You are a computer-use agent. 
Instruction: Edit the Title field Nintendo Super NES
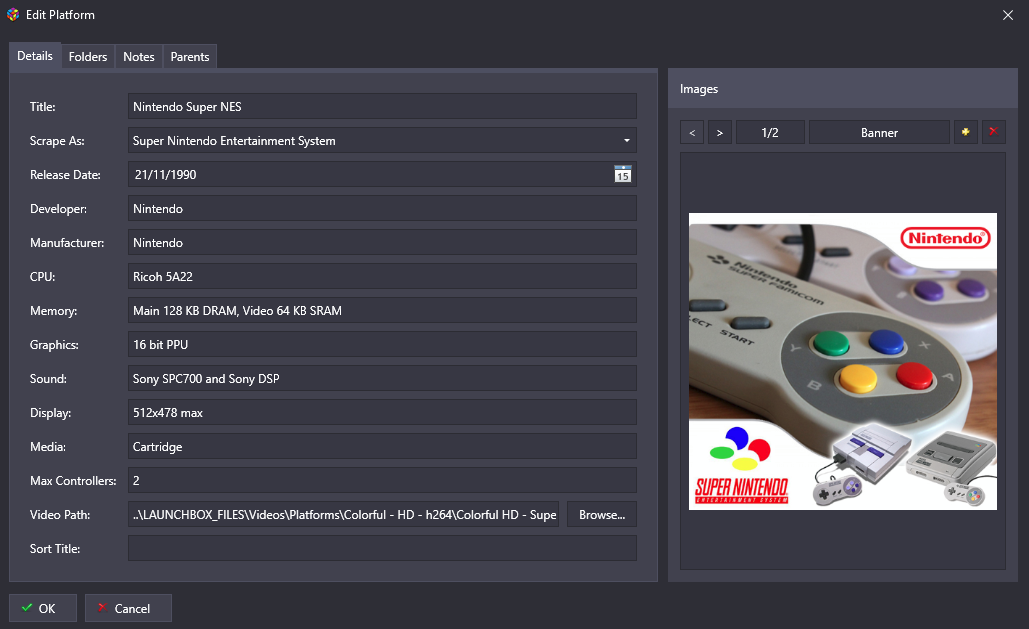[x=382, y=106]
